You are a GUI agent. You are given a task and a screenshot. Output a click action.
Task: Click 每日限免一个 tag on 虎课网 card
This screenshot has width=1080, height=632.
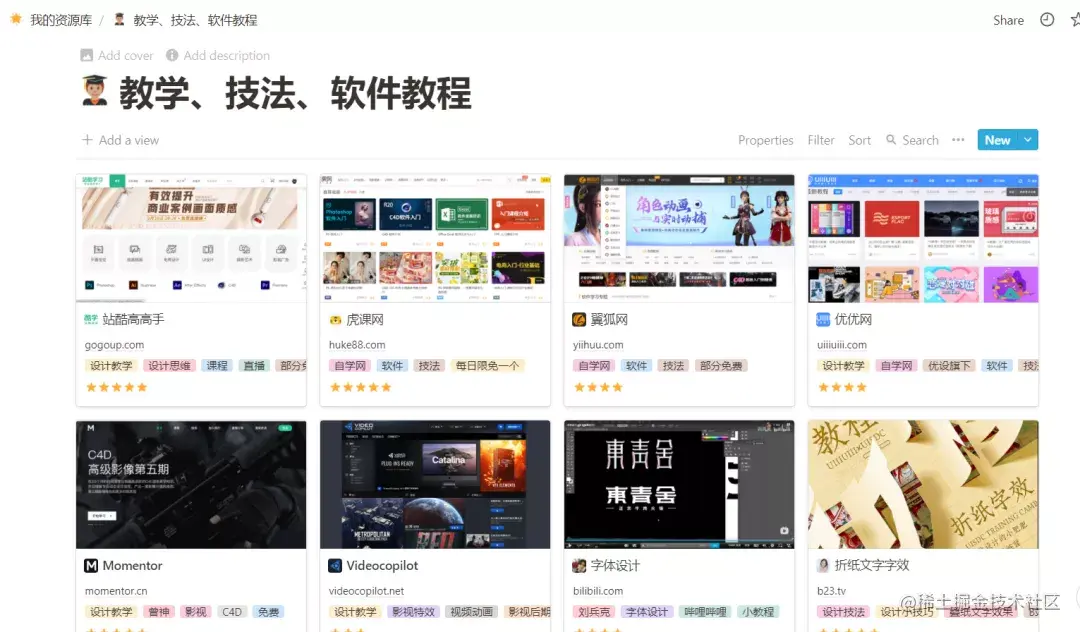pyautogui.click(x=488, y=366)
